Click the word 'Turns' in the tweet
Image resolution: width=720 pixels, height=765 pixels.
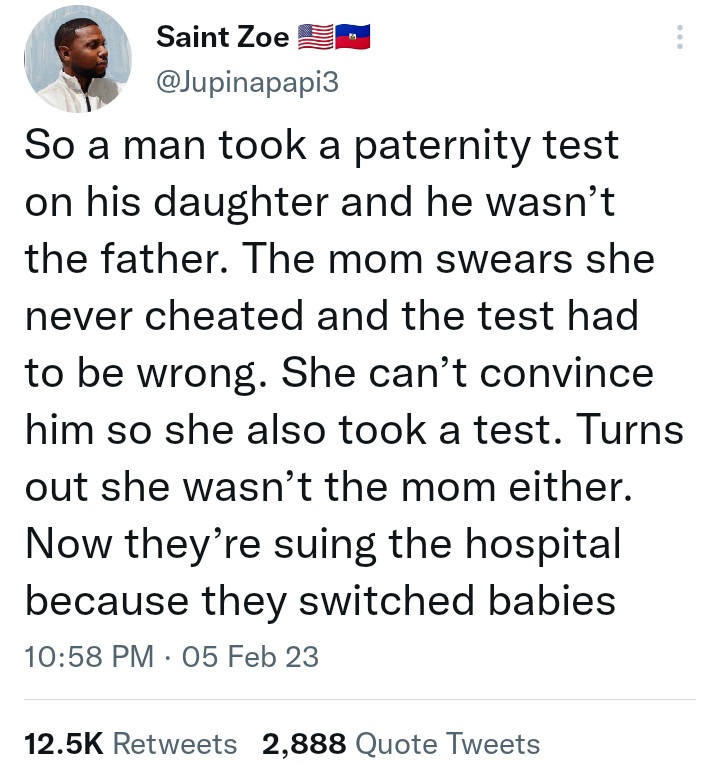pos(624,431)
